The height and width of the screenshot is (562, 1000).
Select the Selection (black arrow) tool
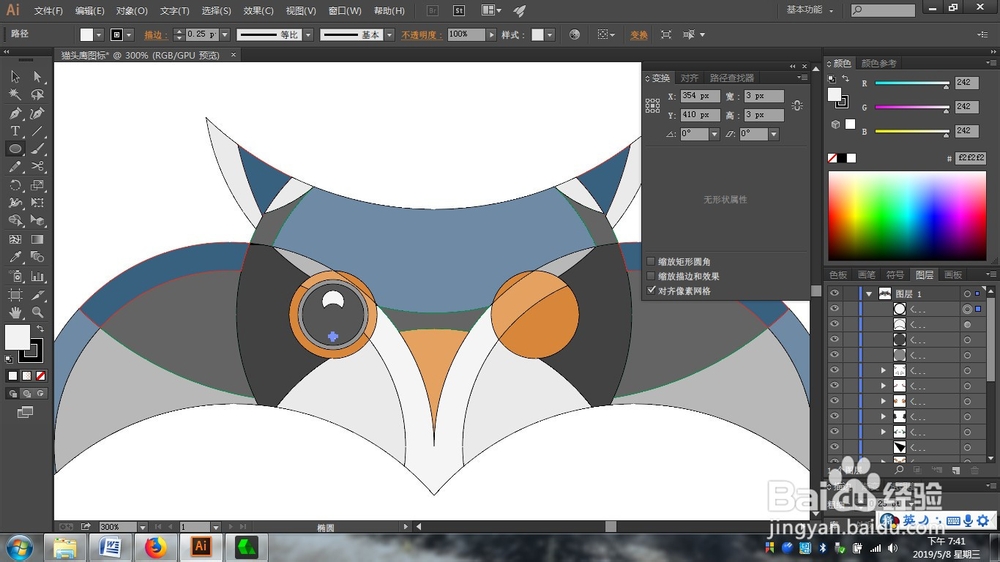click(x=15, y=77)
